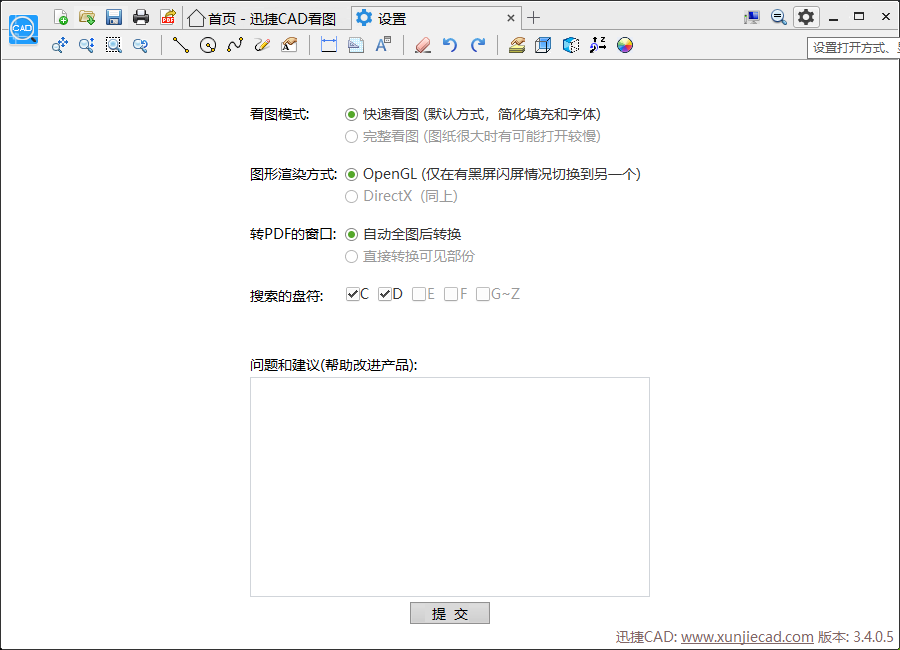
Task: Enable drive F search checkbox
Action: point(451,294)
